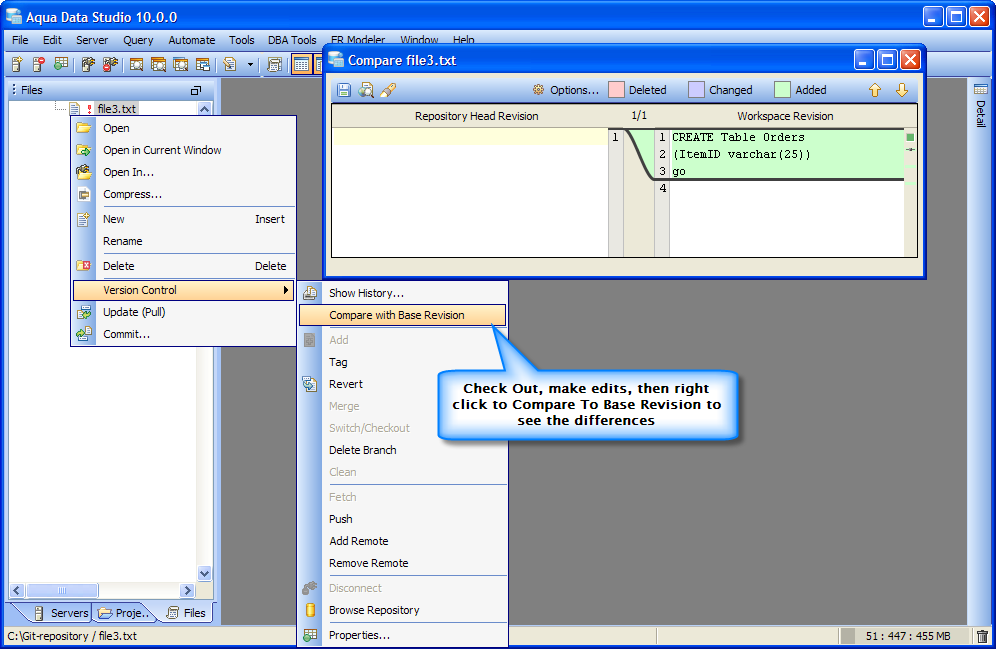Select Push in Version Control submenu
The height and width of the screenshot is (649, 996).
[403, 519]
